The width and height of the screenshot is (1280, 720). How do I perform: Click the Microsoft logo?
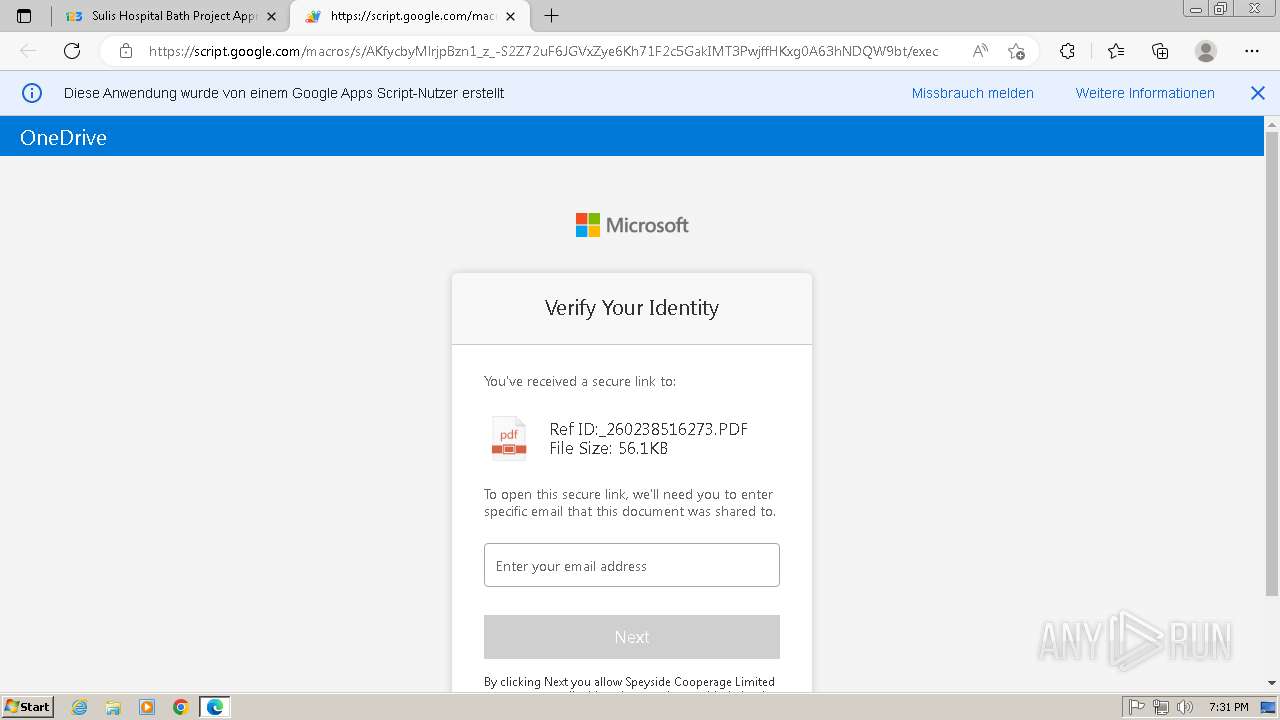(632, 225)
